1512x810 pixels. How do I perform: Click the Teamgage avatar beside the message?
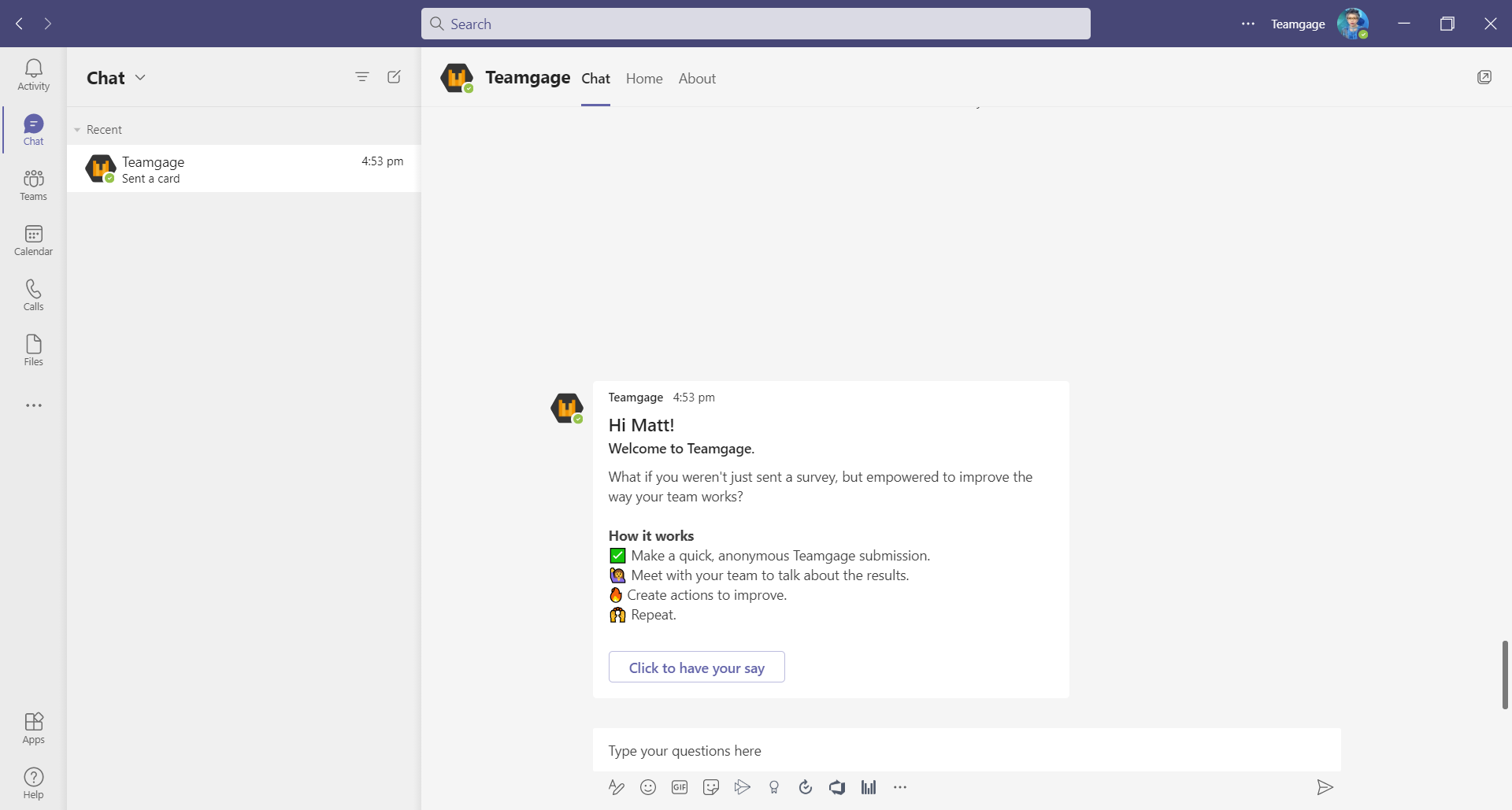click(x=567, y=408)
